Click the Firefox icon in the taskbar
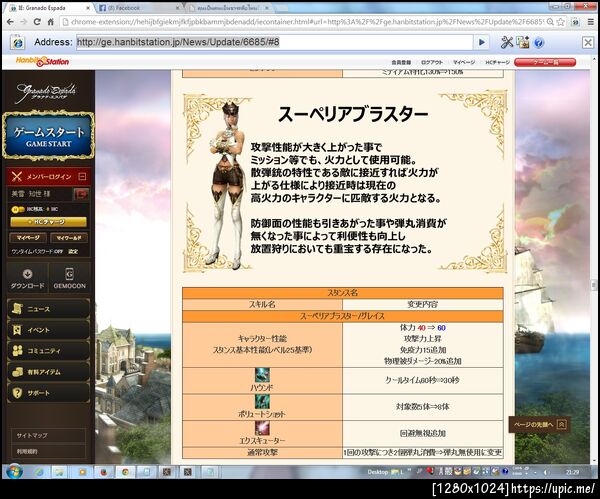The width and height of the screenshot is (600, 499). (104, 472)
